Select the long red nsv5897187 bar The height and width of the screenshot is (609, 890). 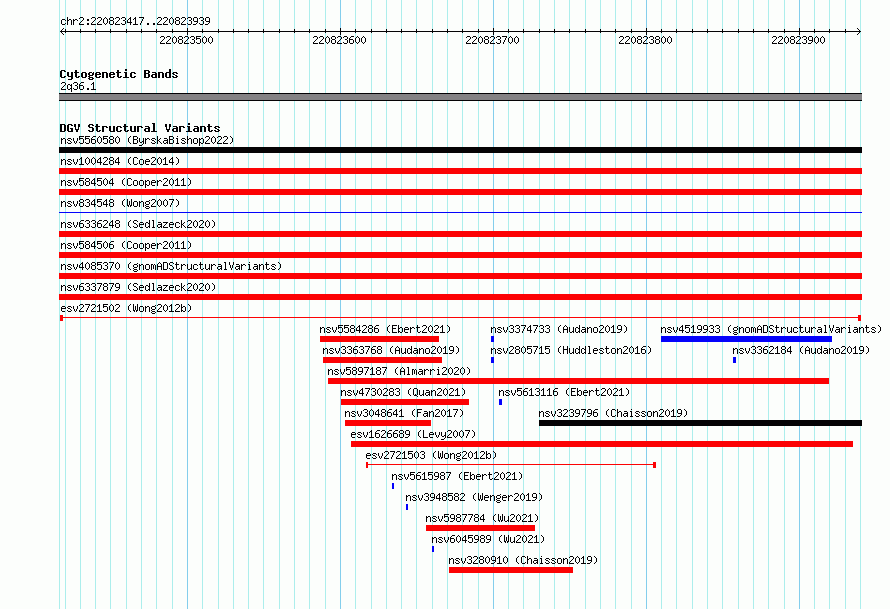point(578,381)
